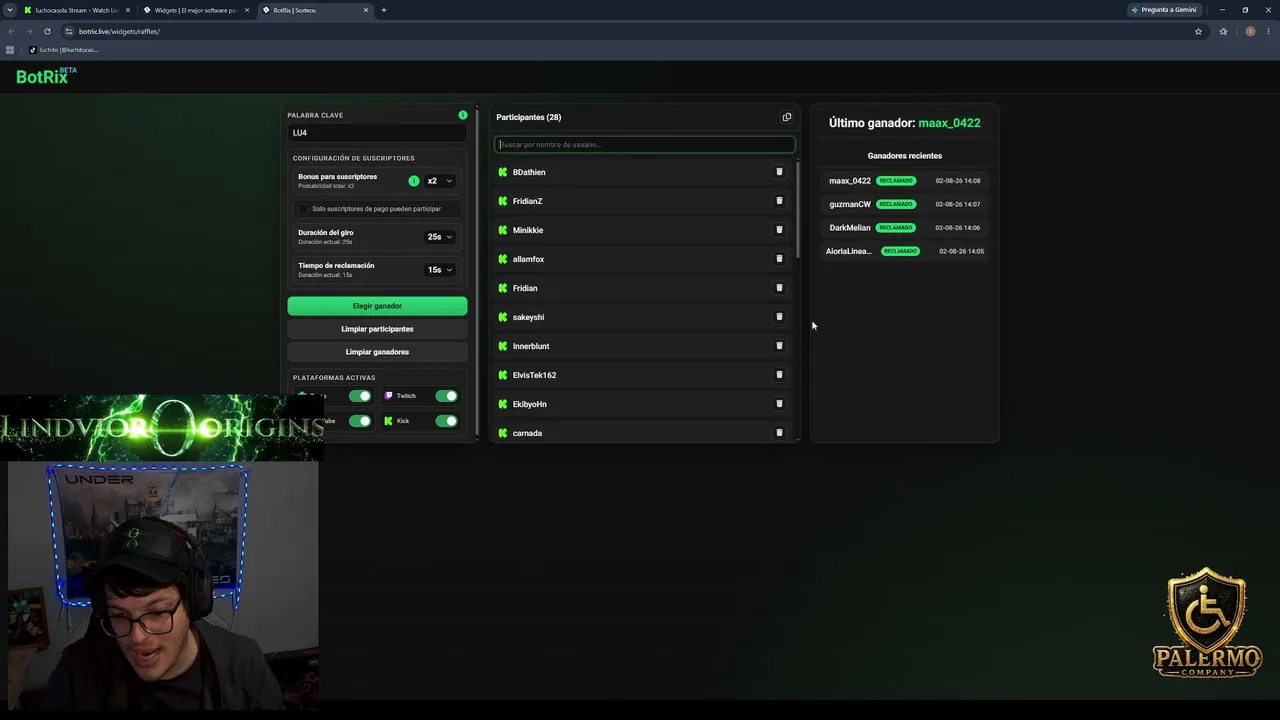Open Tiempo de reclamación 15s dropdown
This screenshot has width=1280, height=720.
tap(440, 270)
